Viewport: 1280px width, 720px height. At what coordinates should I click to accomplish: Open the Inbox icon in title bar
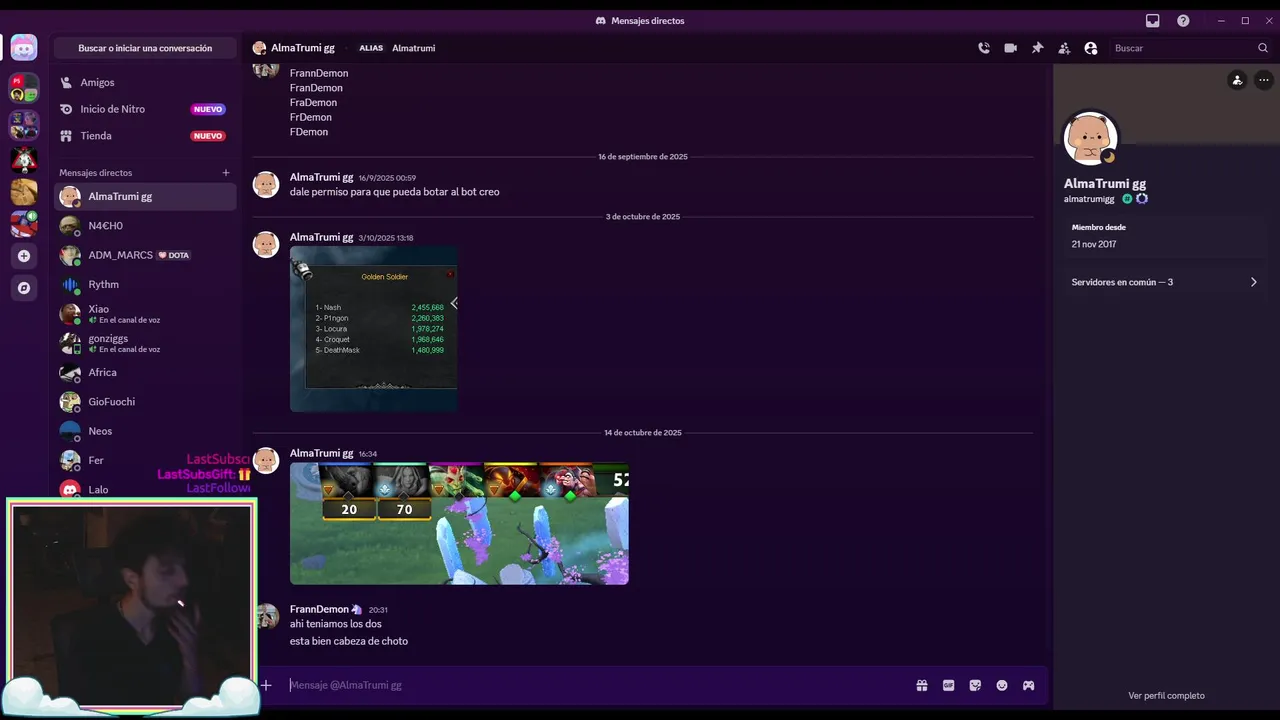click(x=1152, y=20)
